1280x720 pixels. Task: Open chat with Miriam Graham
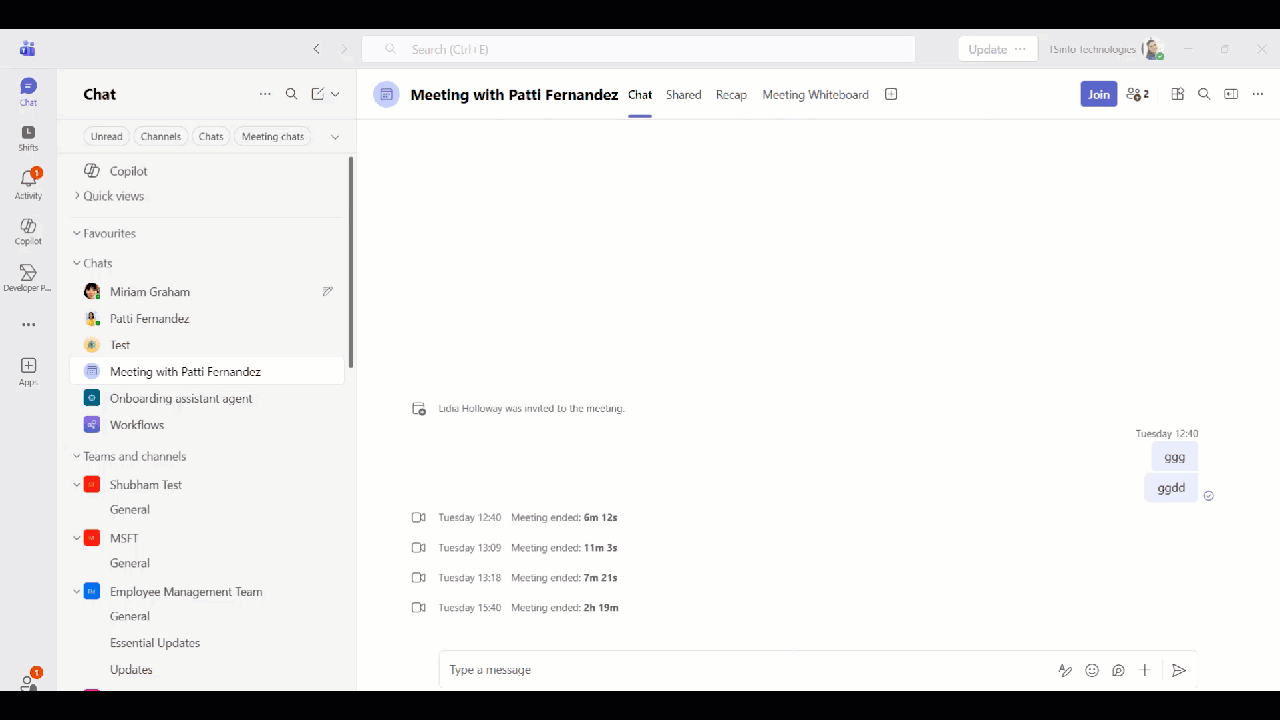207,292
